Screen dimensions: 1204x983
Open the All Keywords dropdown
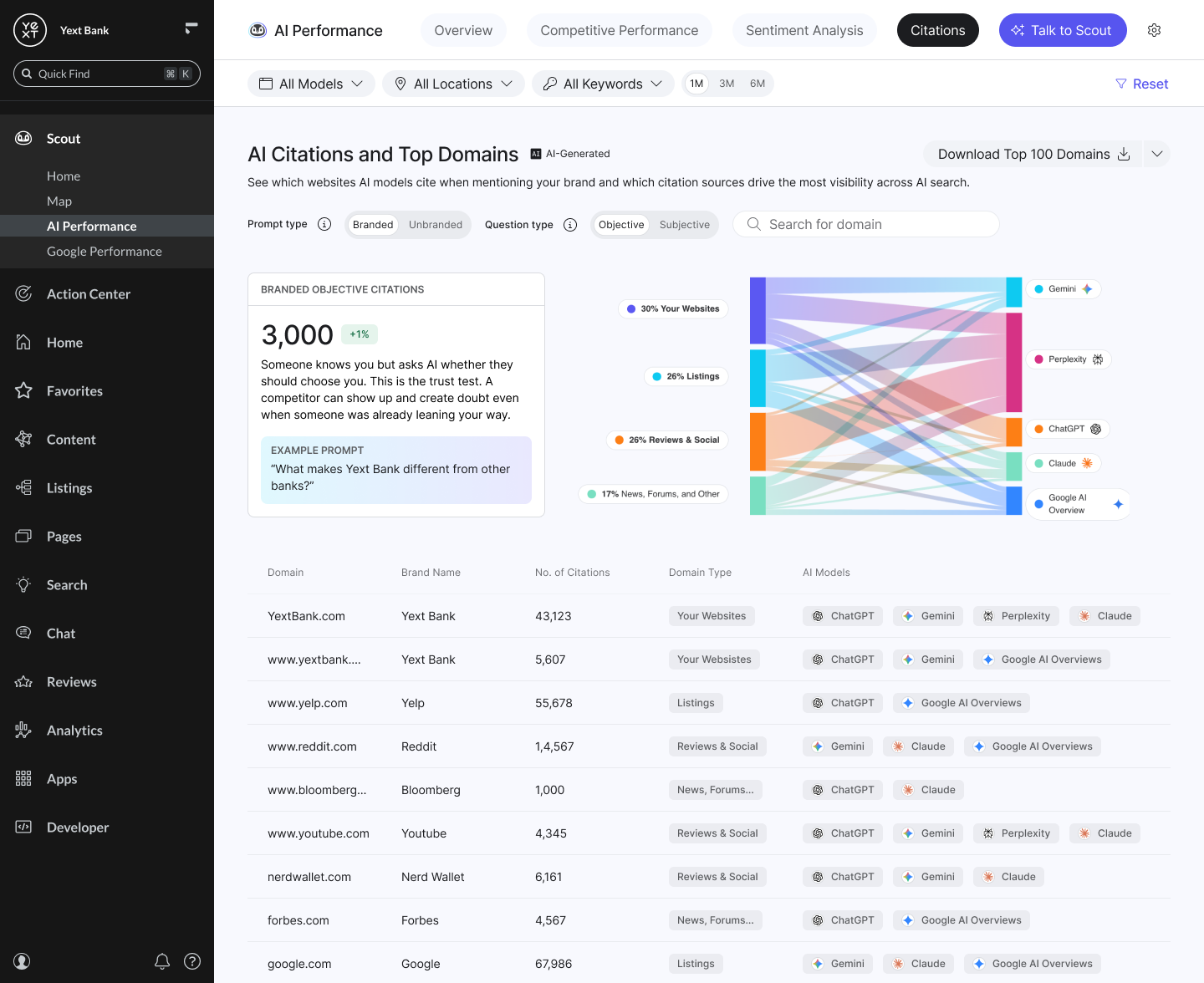[603, 84]
